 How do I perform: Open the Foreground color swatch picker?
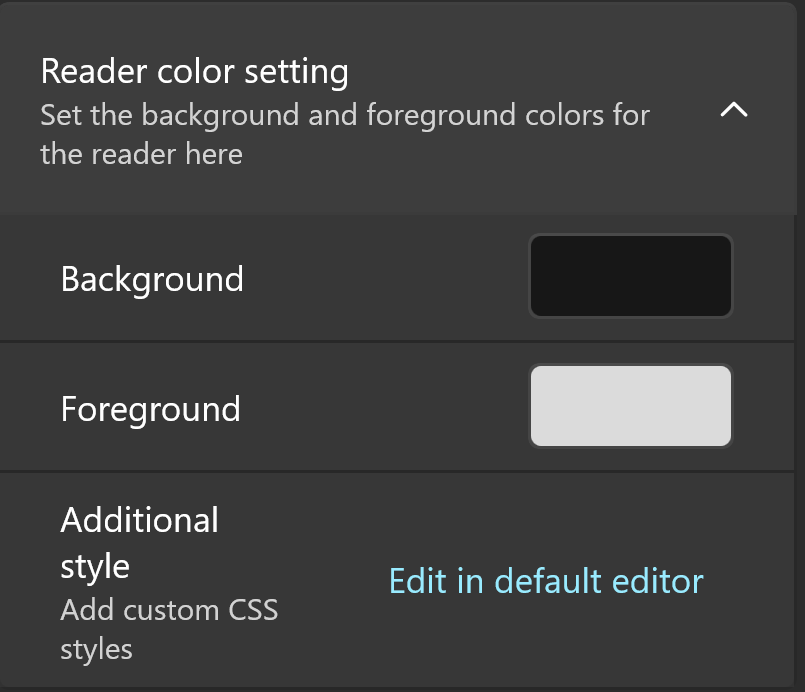pyautogui.click(x=630, y=406)
